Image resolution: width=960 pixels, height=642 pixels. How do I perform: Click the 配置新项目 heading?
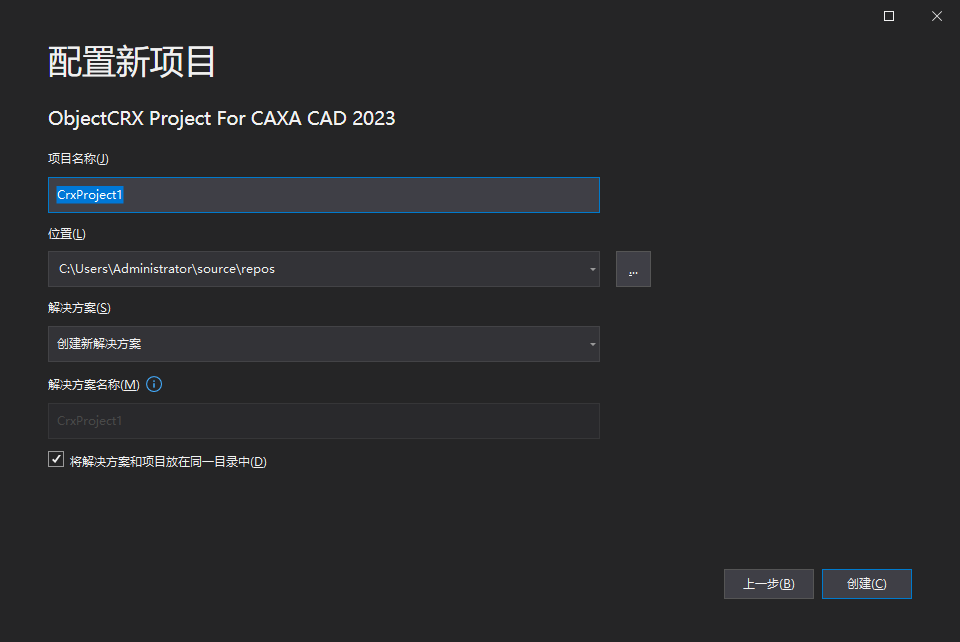(132, 62)
